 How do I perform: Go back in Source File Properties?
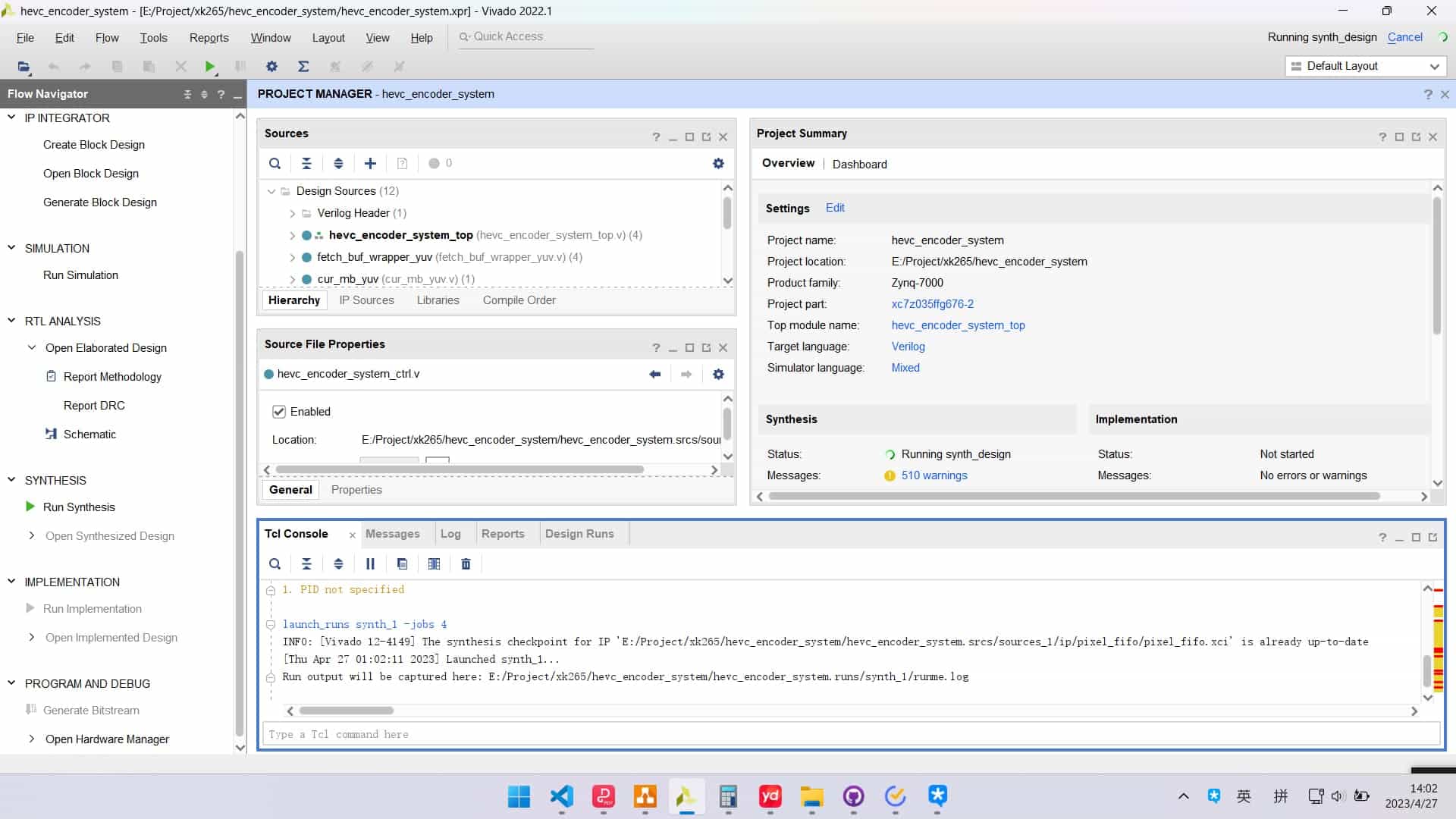click(x=655, y=374)
